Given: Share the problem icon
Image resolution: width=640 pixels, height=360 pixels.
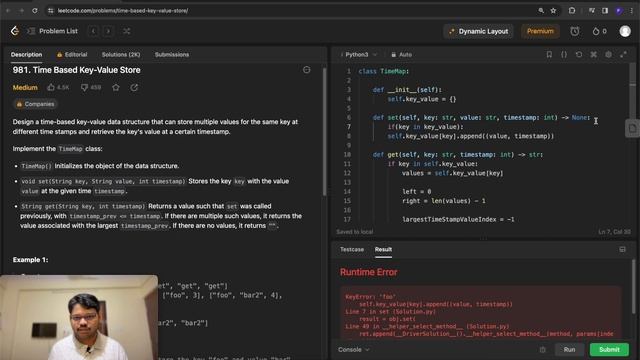Looking at the screenshot, I should click(134, 87).
